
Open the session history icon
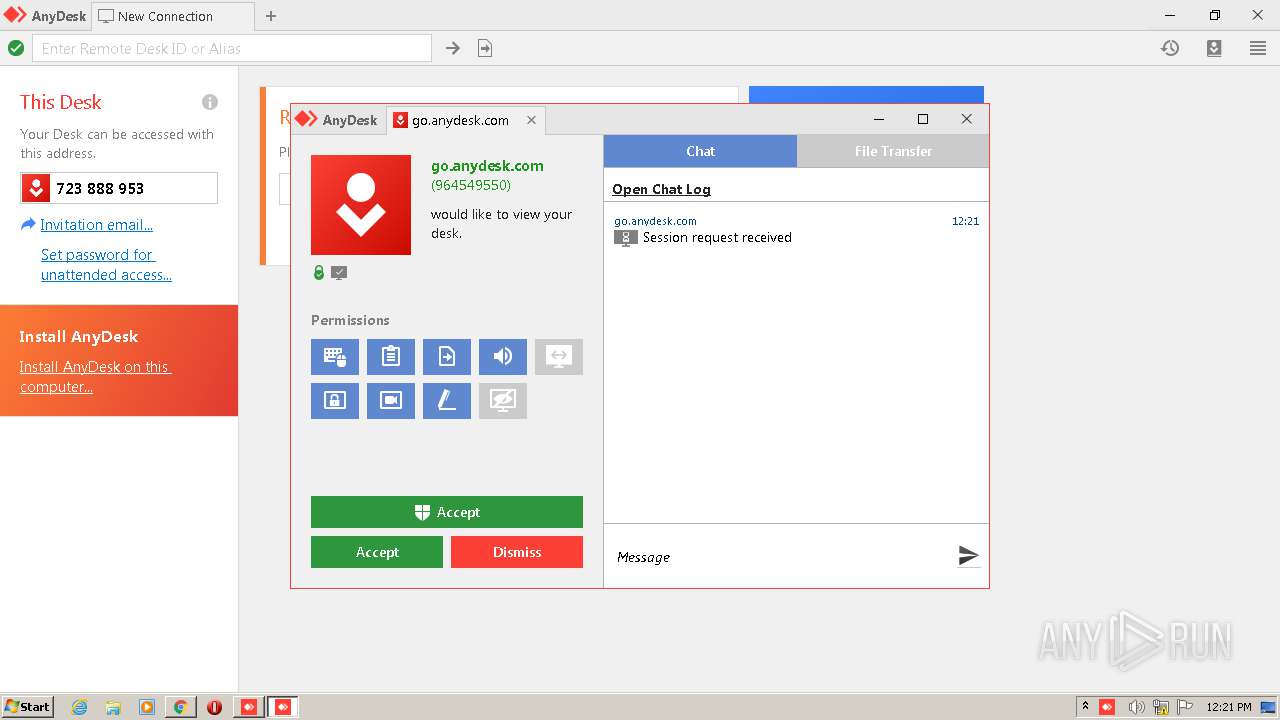coord(1170,48)
